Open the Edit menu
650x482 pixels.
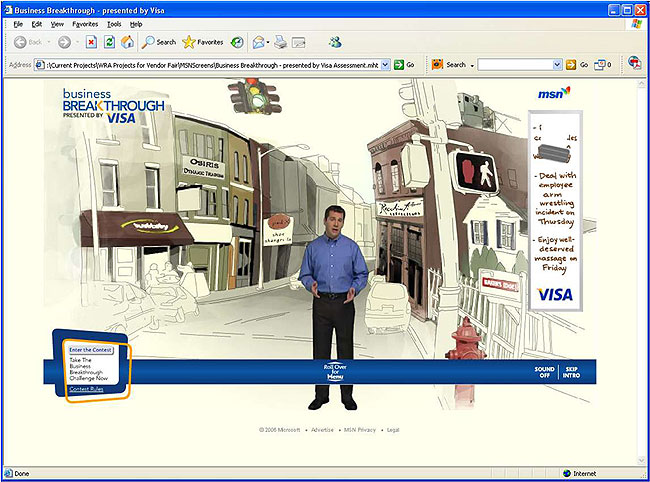[x=37, y=24]
